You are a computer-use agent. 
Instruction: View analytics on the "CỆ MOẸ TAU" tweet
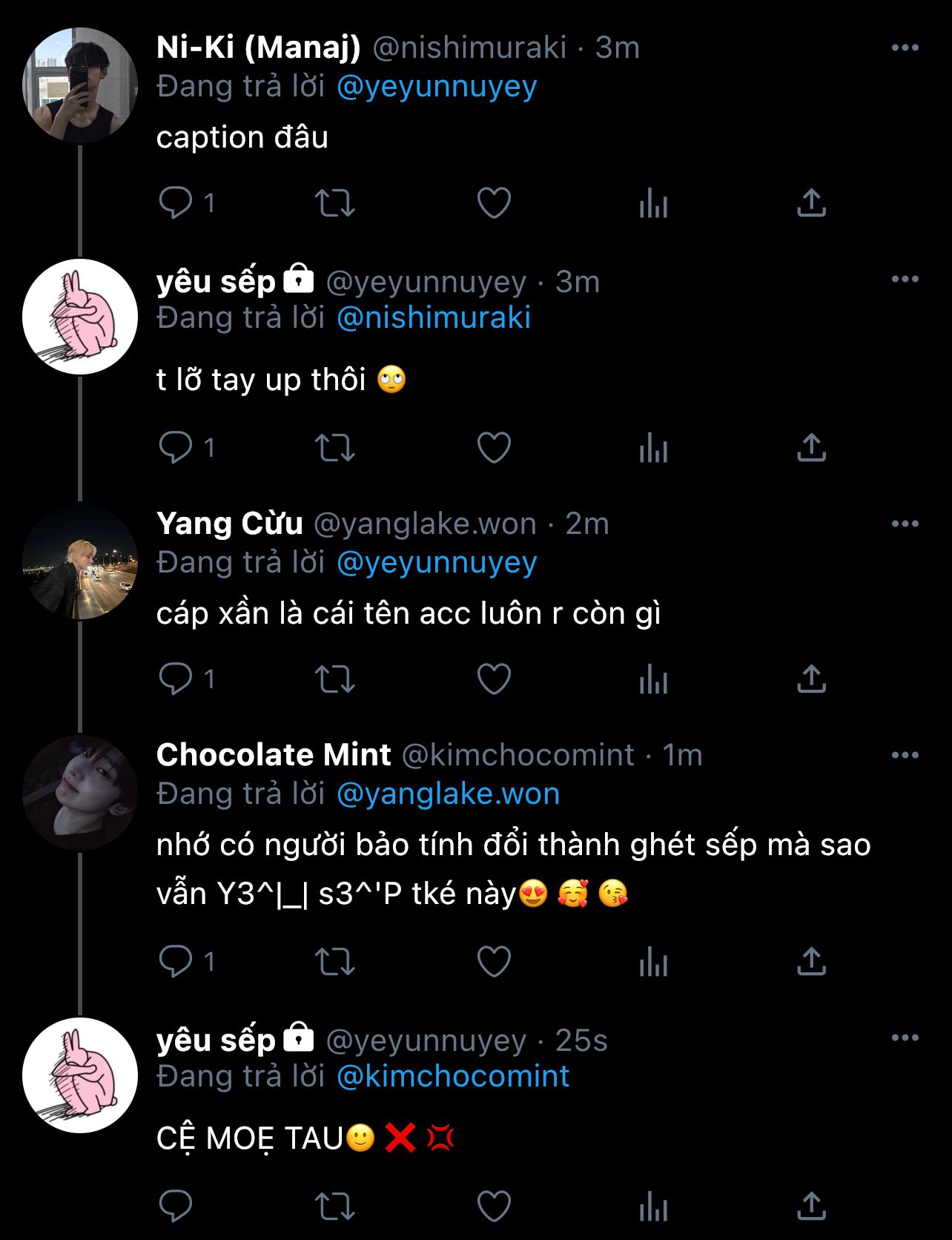(653, 1206)
